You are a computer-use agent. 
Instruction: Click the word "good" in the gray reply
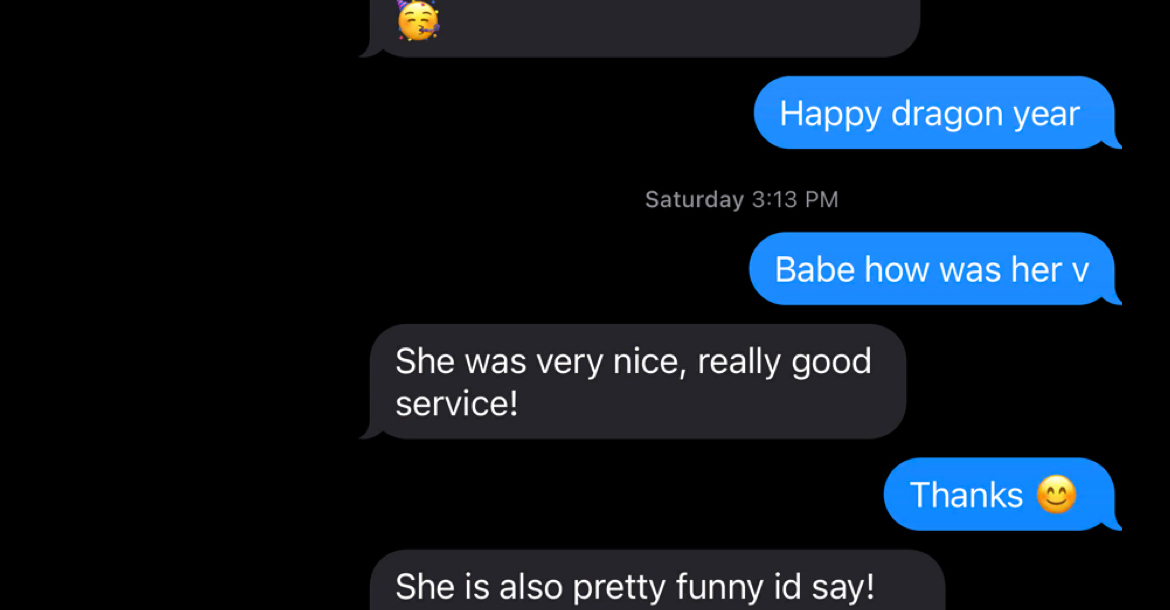[831, 360]
